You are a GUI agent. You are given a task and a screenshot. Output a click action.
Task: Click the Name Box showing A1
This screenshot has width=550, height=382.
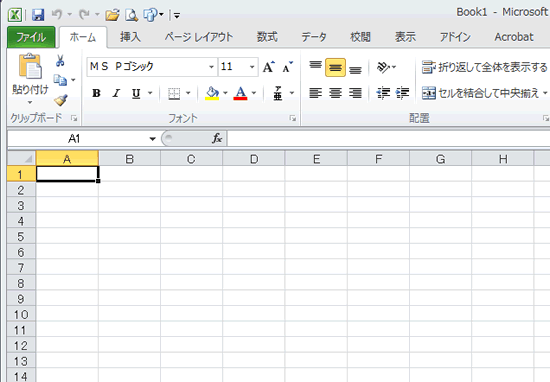pyautogui.click(x=74, y=139)
